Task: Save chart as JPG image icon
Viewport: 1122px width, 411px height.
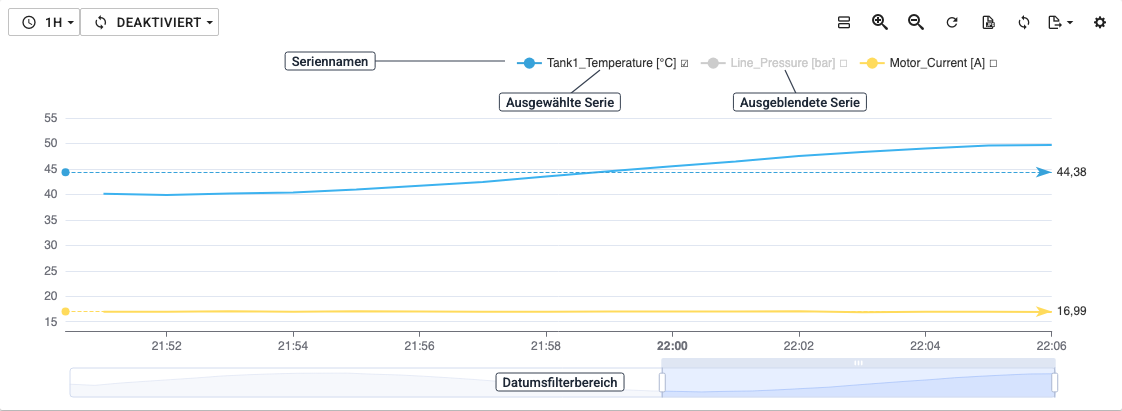Action: pos(988,23)
